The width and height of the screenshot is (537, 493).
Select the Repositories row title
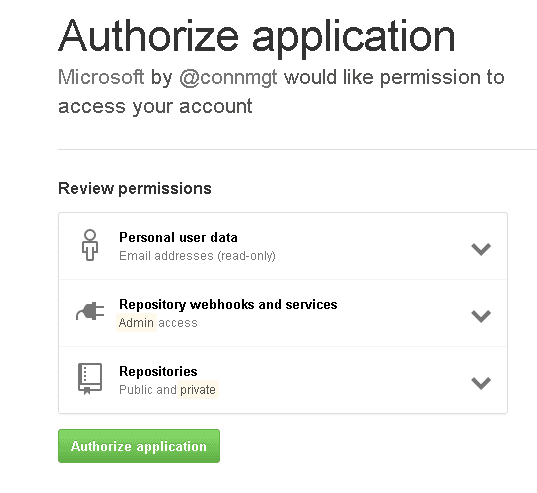(x=158, y=371)
